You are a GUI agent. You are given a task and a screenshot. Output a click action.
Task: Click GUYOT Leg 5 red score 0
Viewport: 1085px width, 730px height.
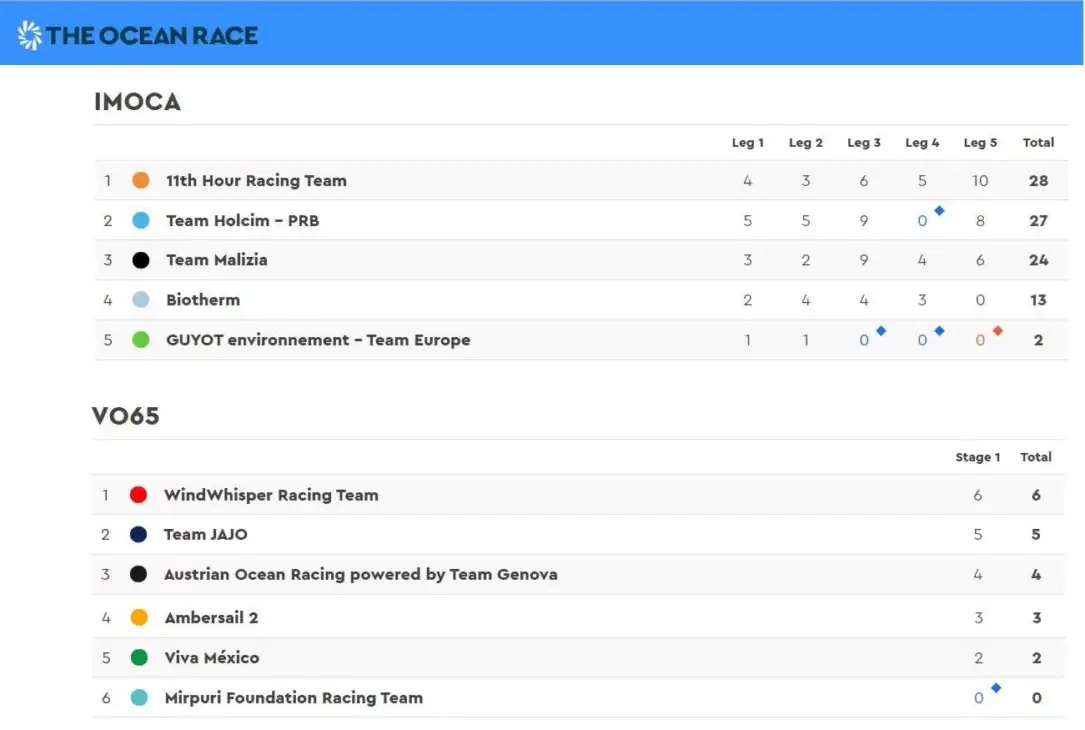[x=980, y=340]
